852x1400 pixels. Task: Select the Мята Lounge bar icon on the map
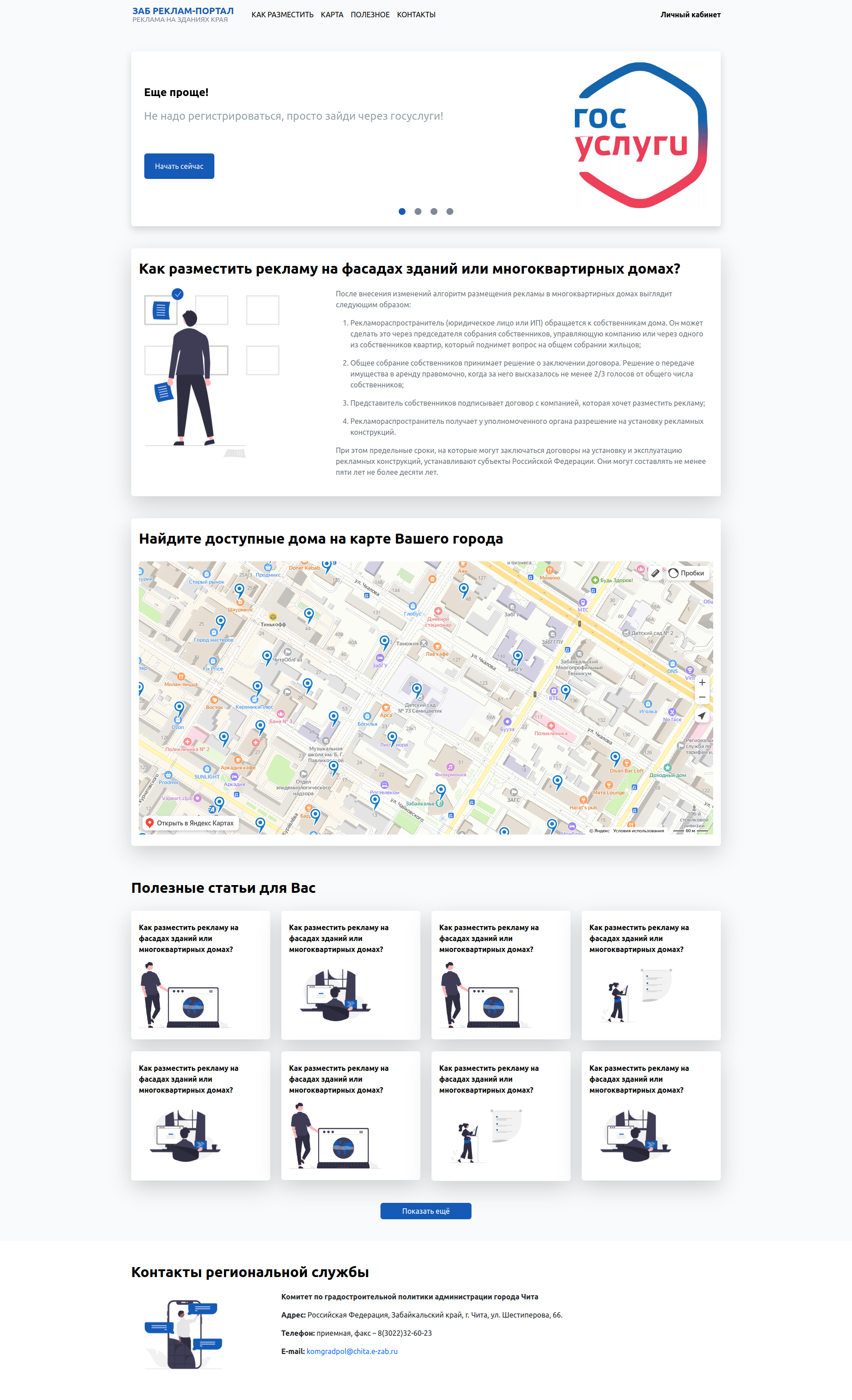tap(609, 785)
